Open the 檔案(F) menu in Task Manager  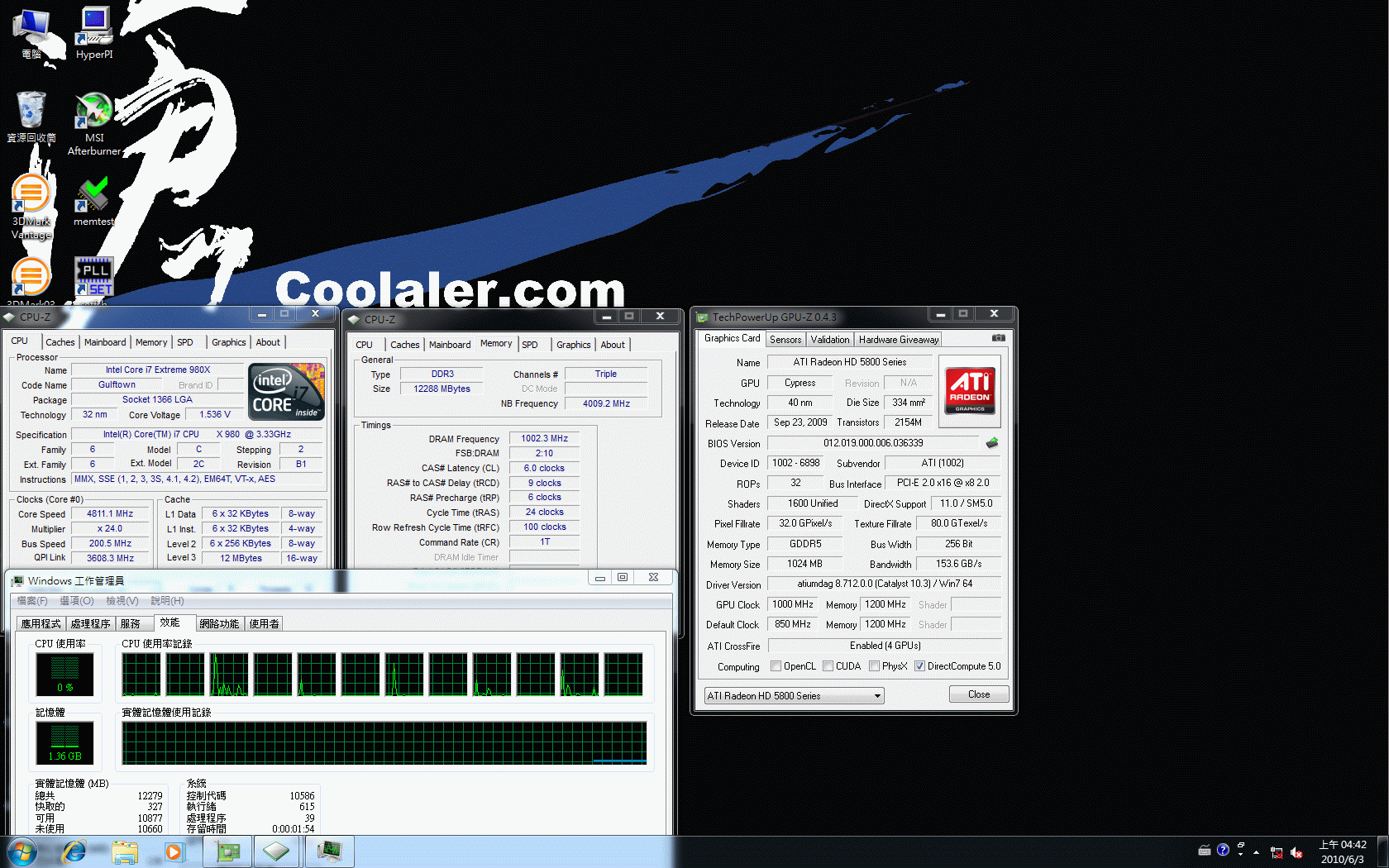(x=32, y=601)
